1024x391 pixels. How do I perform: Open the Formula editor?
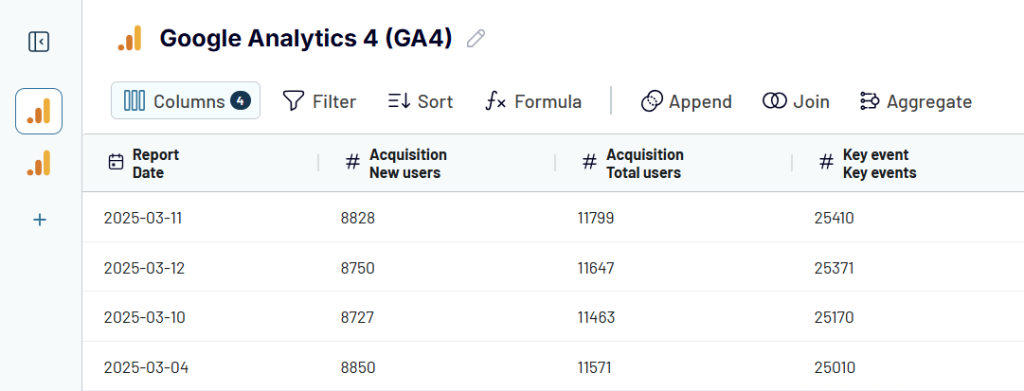[x=533, y=102]
